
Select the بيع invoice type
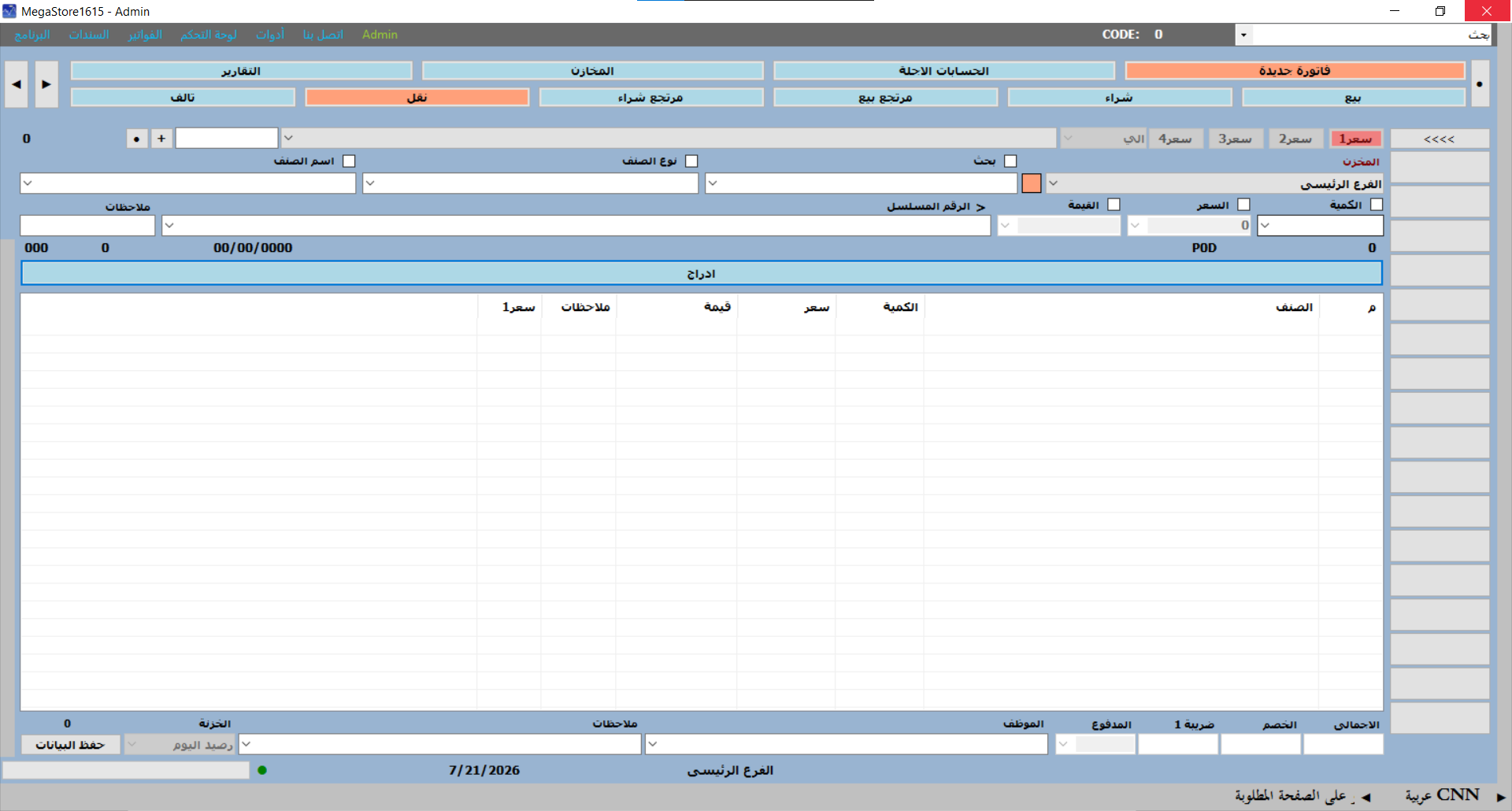(x=1353, y=98)
